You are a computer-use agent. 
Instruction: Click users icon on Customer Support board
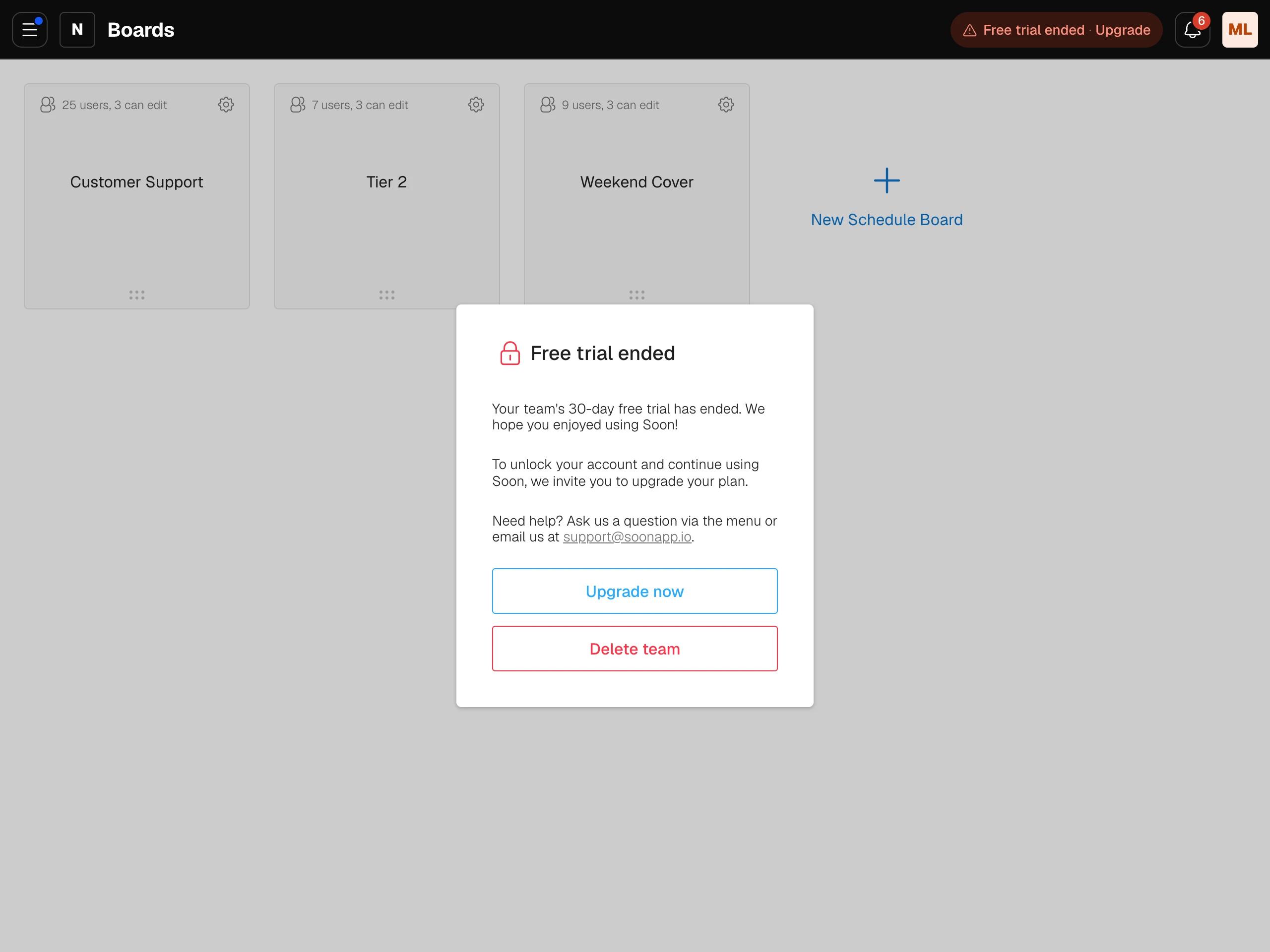[48, 105]
